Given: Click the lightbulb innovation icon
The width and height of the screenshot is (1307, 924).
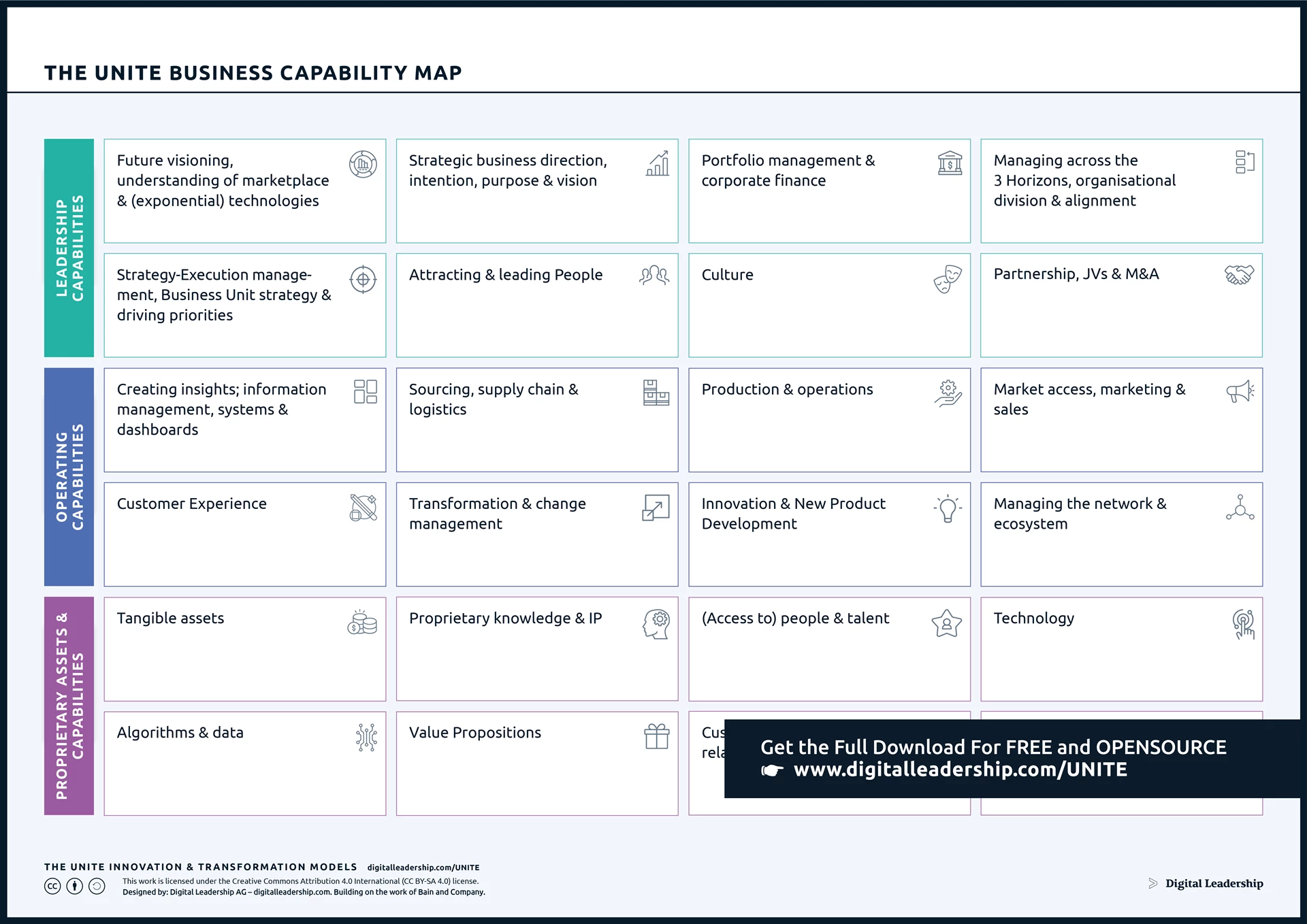Looking at the screenshot, I should (x=948, y=508).
